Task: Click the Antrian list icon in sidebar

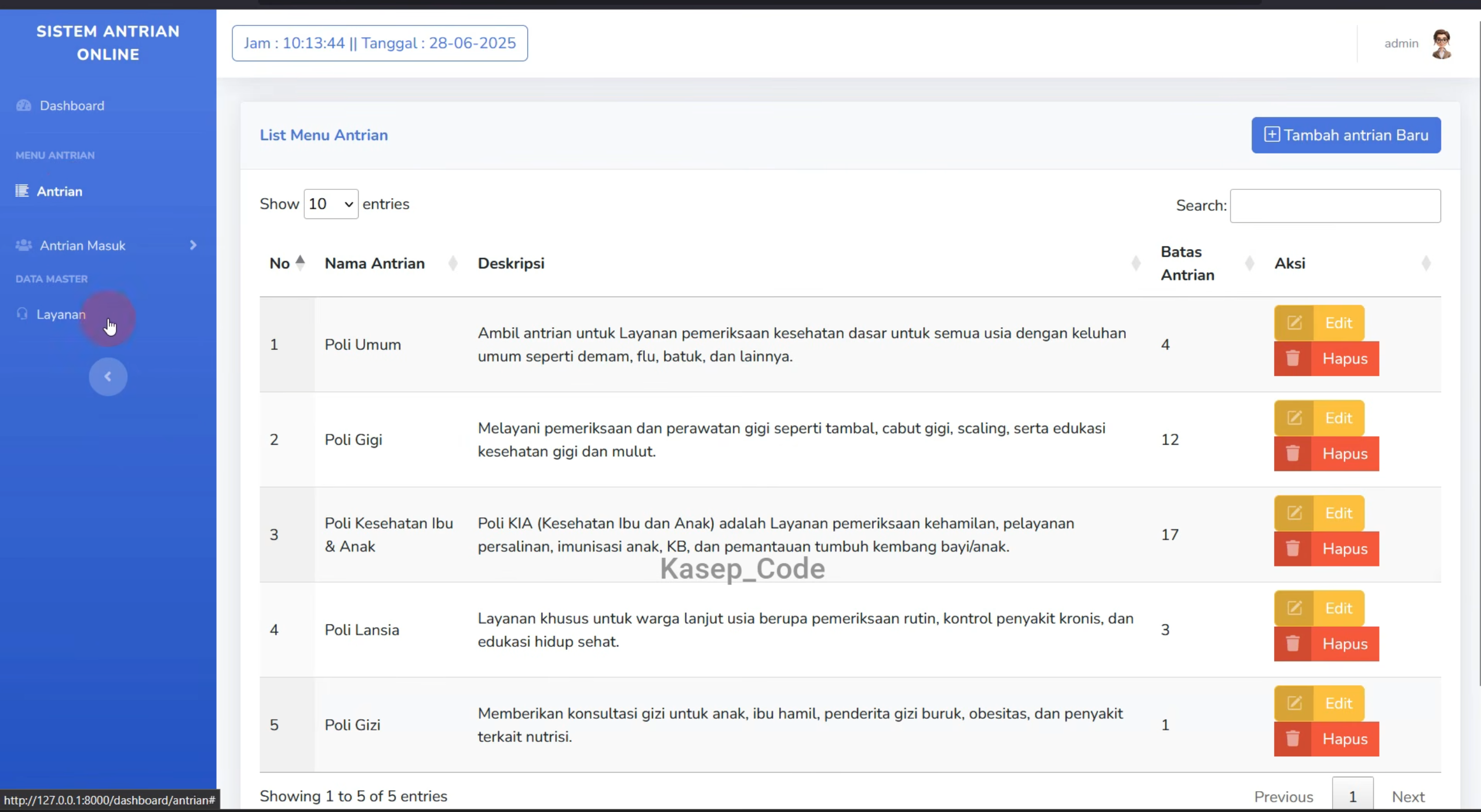Action: point(22,191)
